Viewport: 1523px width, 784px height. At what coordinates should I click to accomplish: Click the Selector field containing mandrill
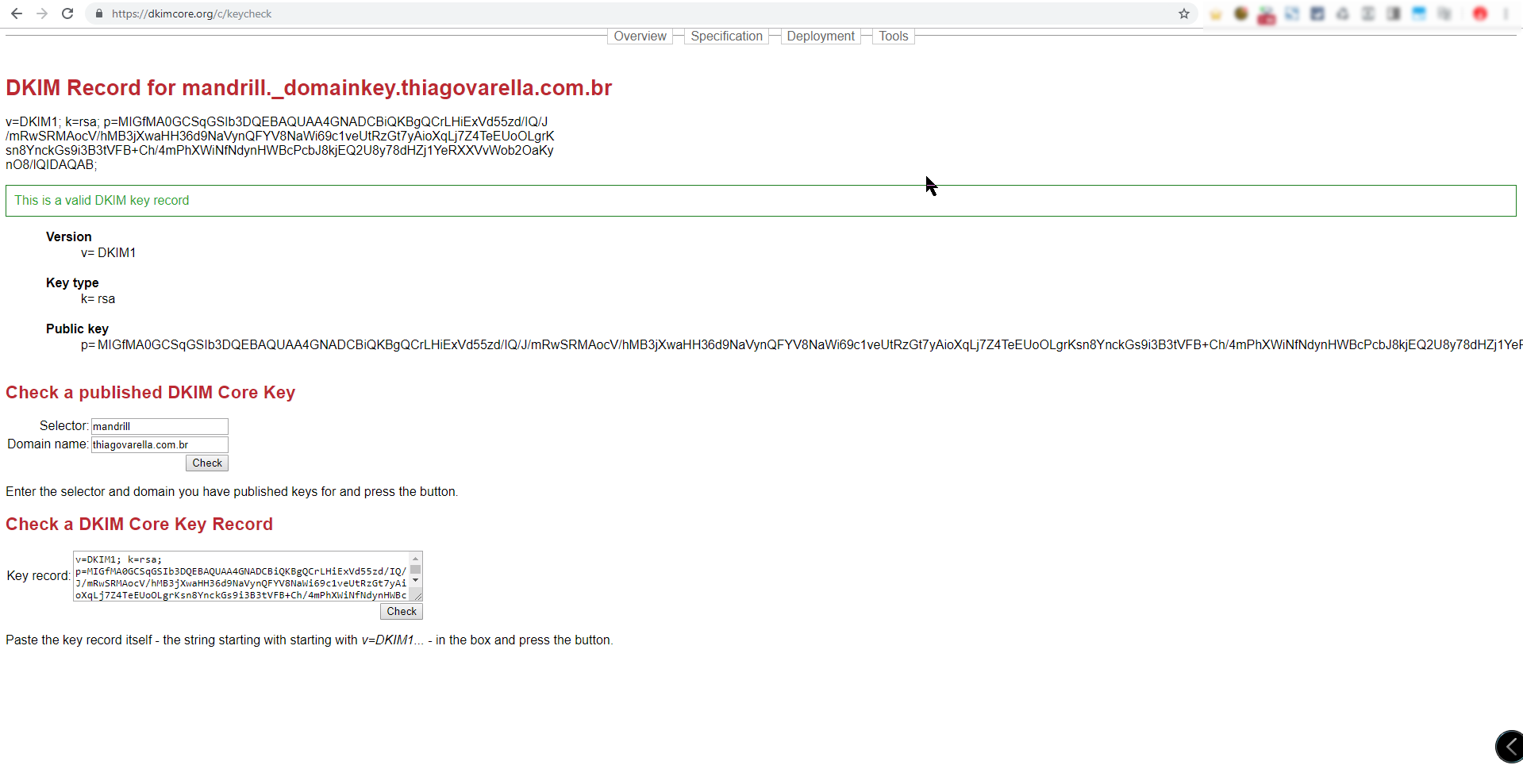coord(160,426)
